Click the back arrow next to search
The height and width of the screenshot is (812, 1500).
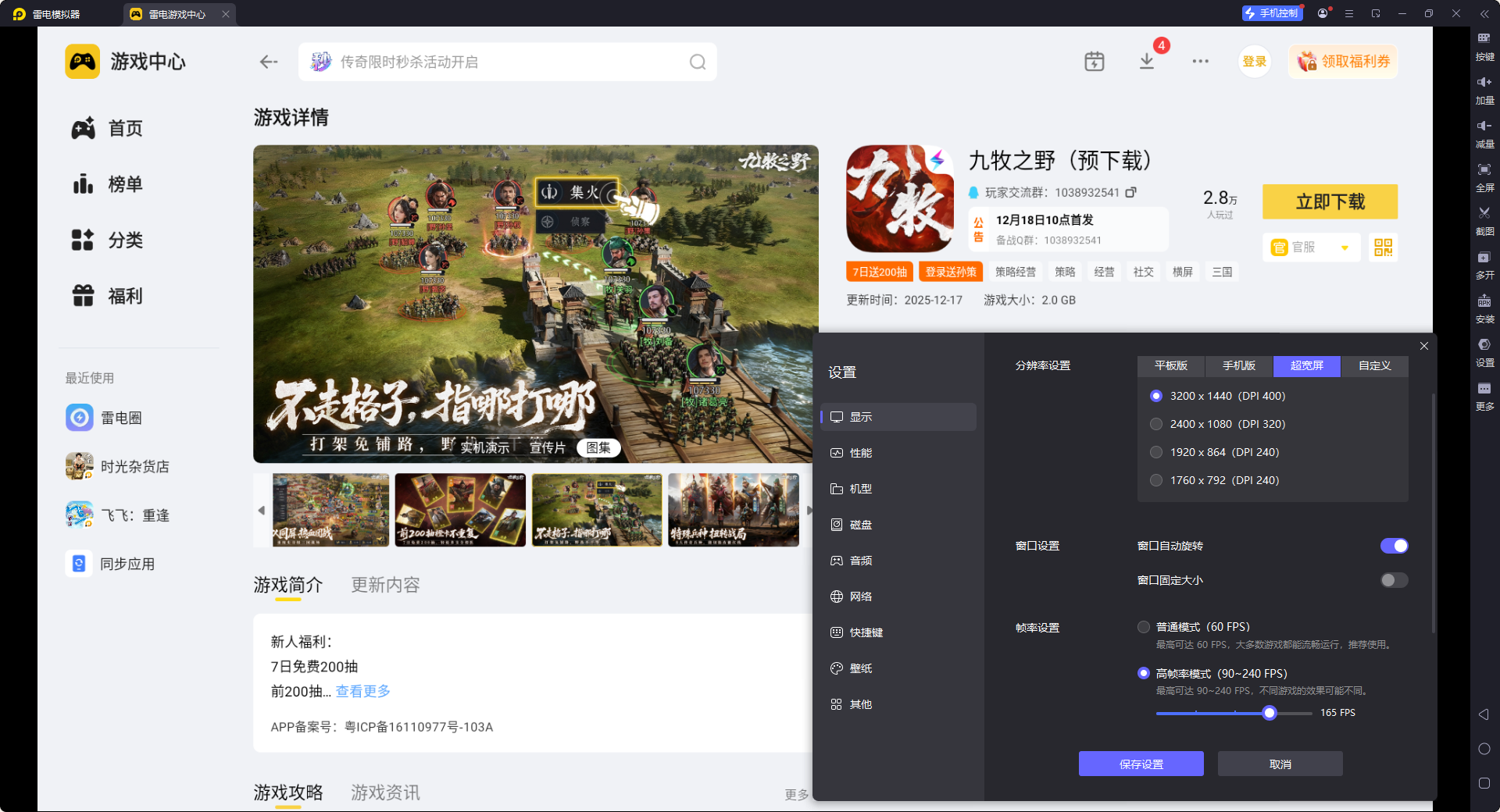(x=269, y=62)
